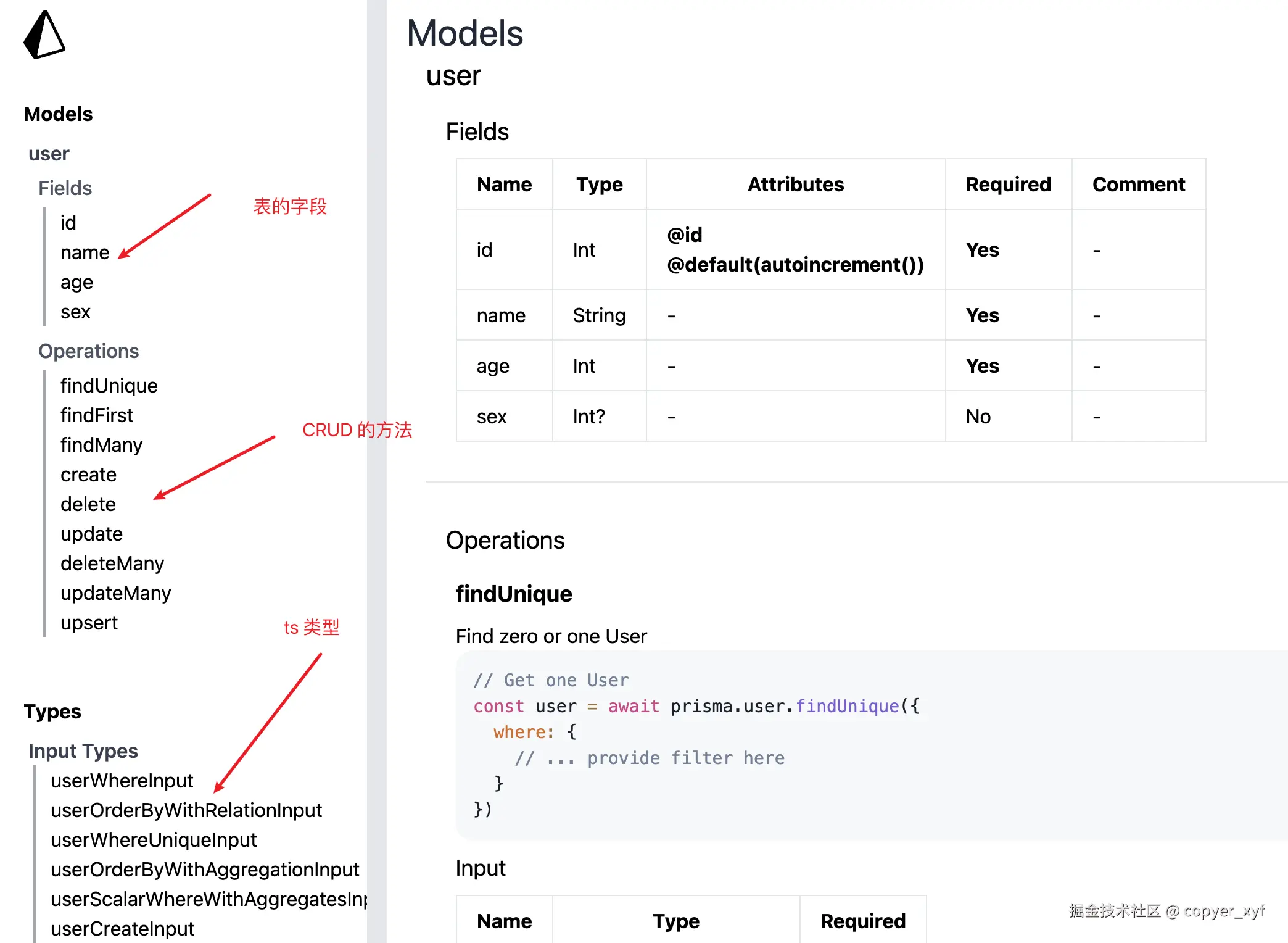Open userOrderByWithAggregationInput type link

coord(204,870)
